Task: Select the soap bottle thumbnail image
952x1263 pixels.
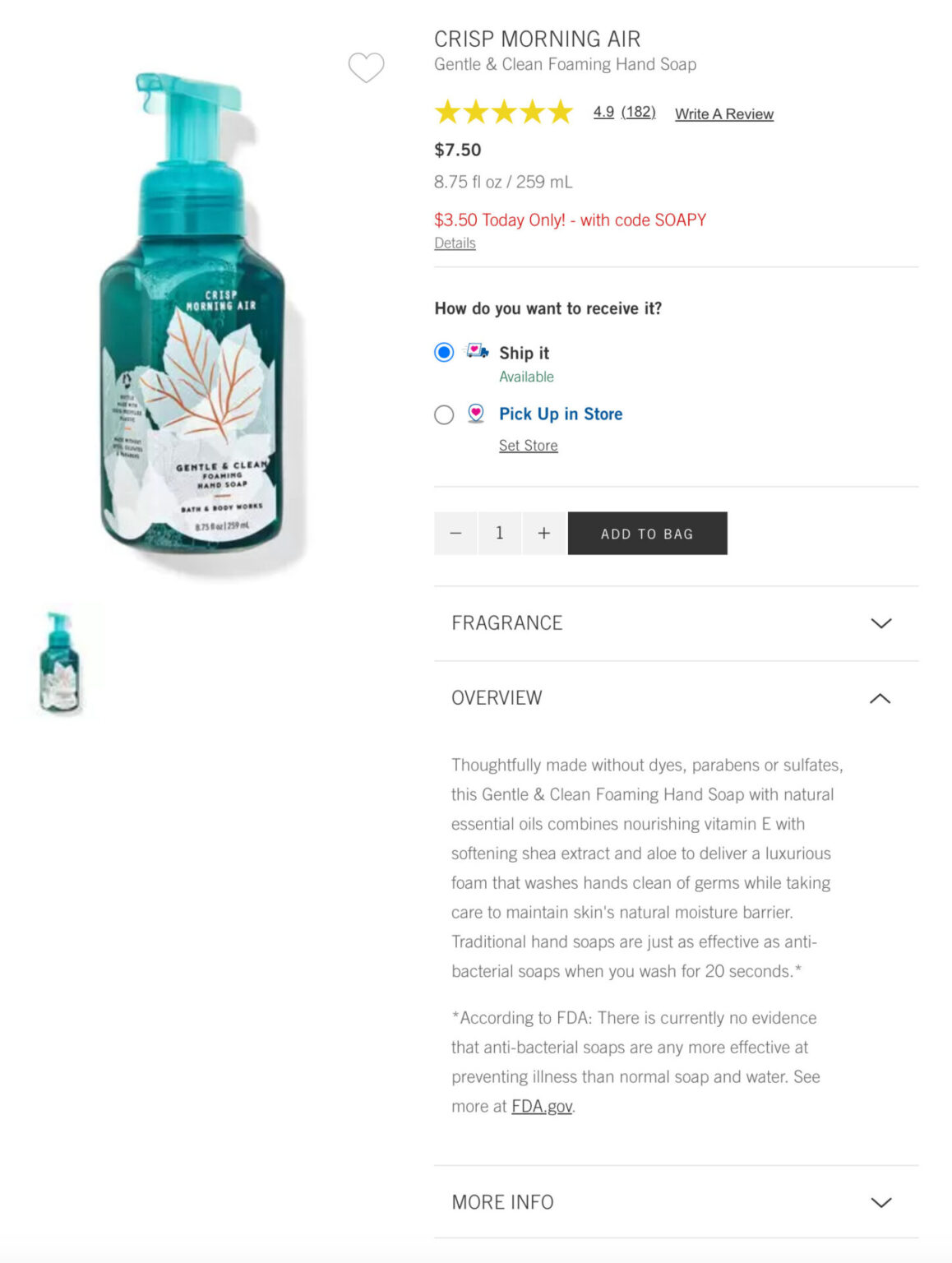Action: (x=60, y=662)
